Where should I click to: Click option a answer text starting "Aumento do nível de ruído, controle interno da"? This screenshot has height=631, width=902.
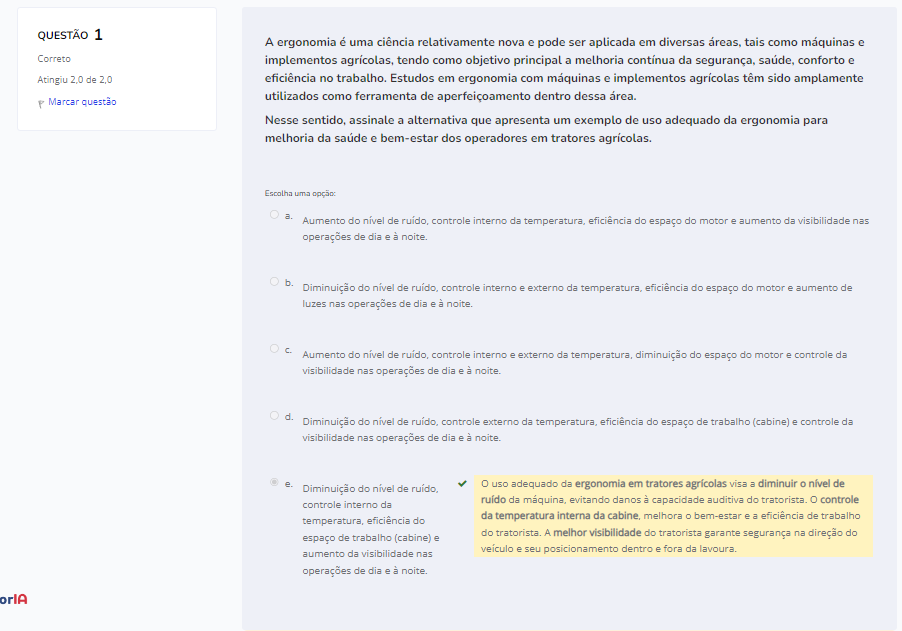(x=585, y=228)
